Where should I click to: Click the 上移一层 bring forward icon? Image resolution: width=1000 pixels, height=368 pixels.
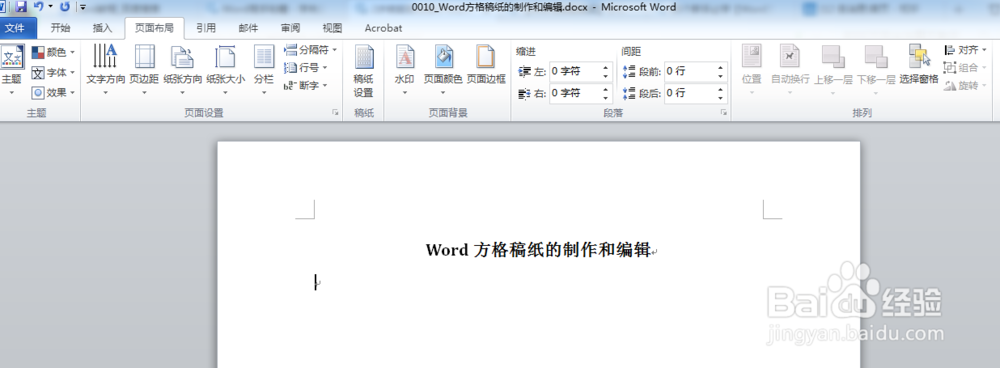pyautogui.click(x=833, y=57)
